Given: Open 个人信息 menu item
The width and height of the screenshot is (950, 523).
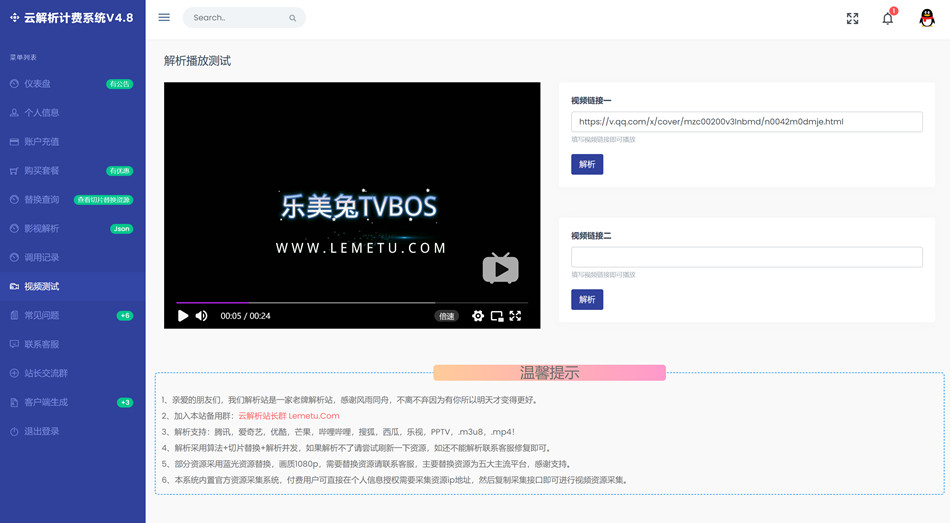Looking at the screenshot, I should pos(73,113).
